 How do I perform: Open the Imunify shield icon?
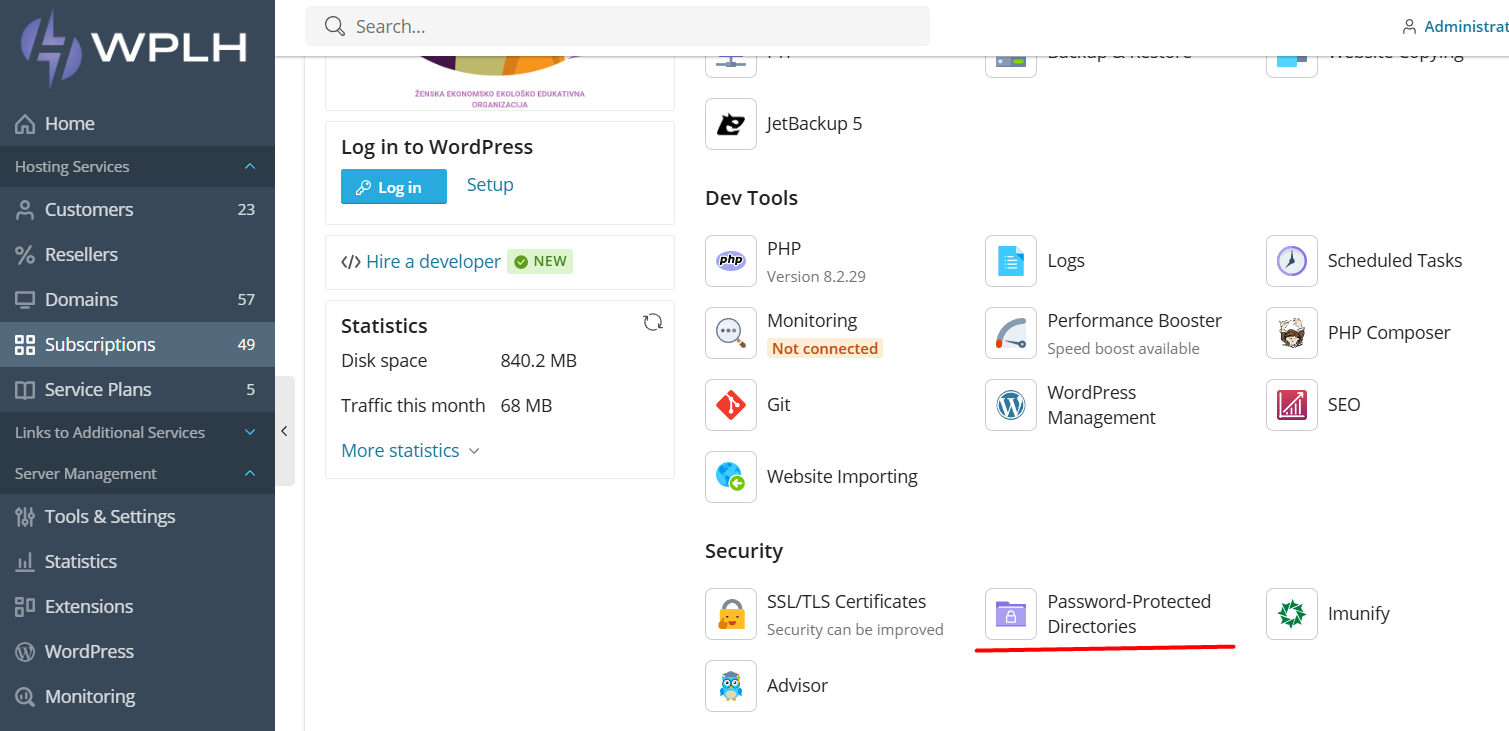pyautogui.click(x=1292, y=614)
